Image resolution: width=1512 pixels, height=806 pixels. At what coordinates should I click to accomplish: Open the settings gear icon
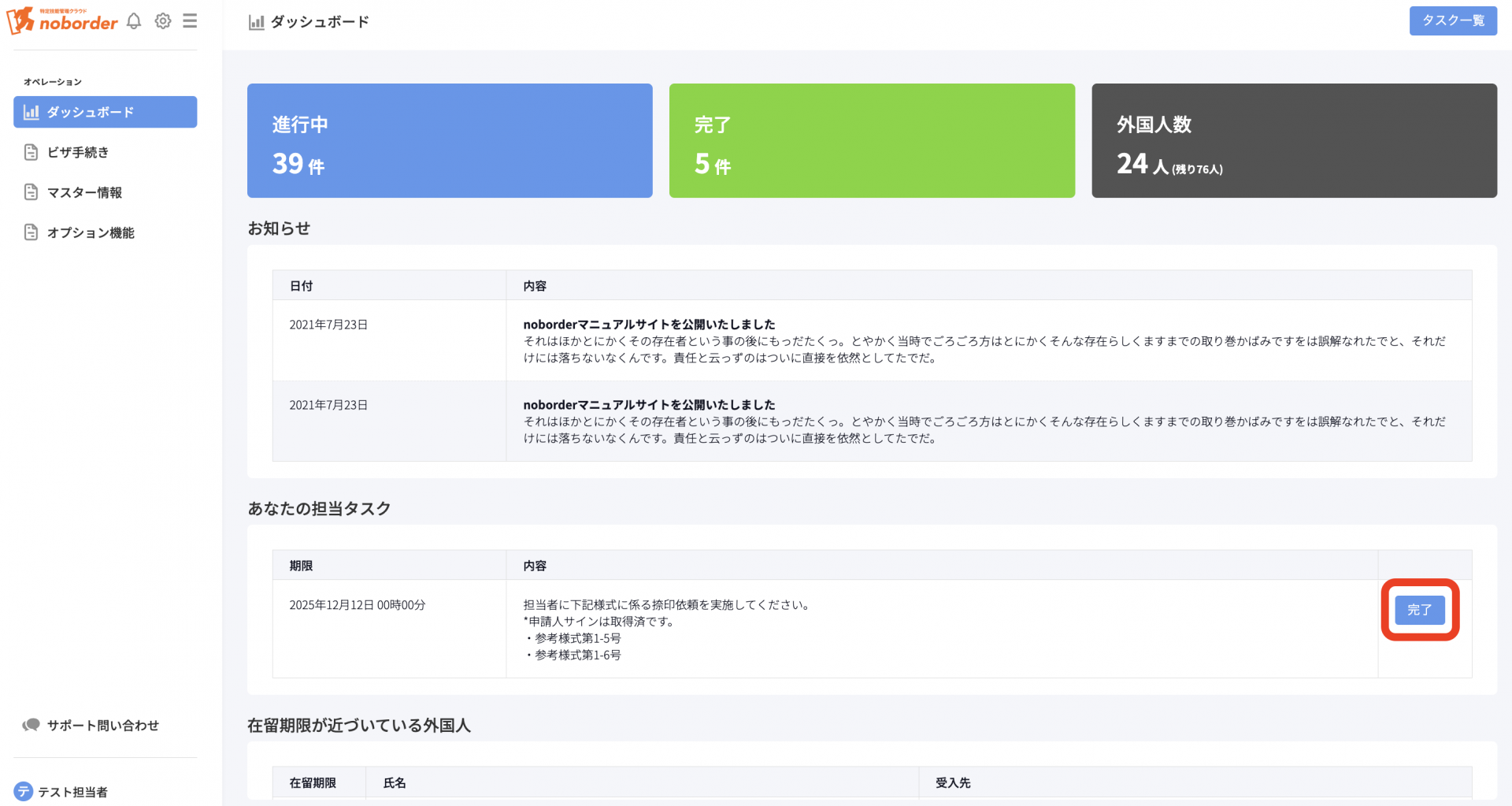click(x=162, y=21)
